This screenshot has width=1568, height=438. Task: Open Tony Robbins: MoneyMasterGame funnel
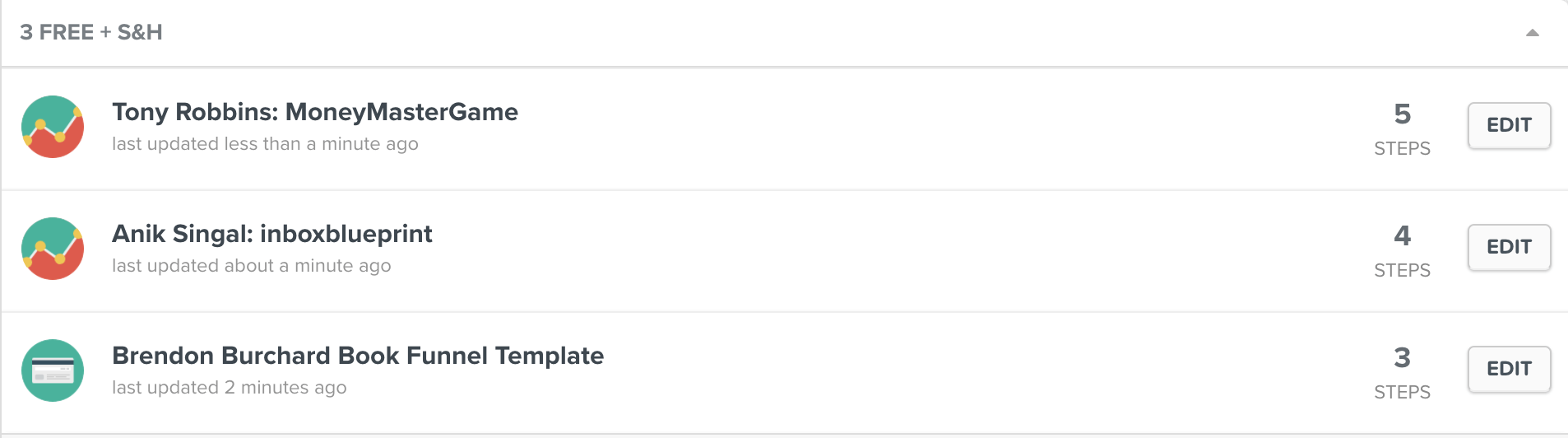tap(314, 112)
